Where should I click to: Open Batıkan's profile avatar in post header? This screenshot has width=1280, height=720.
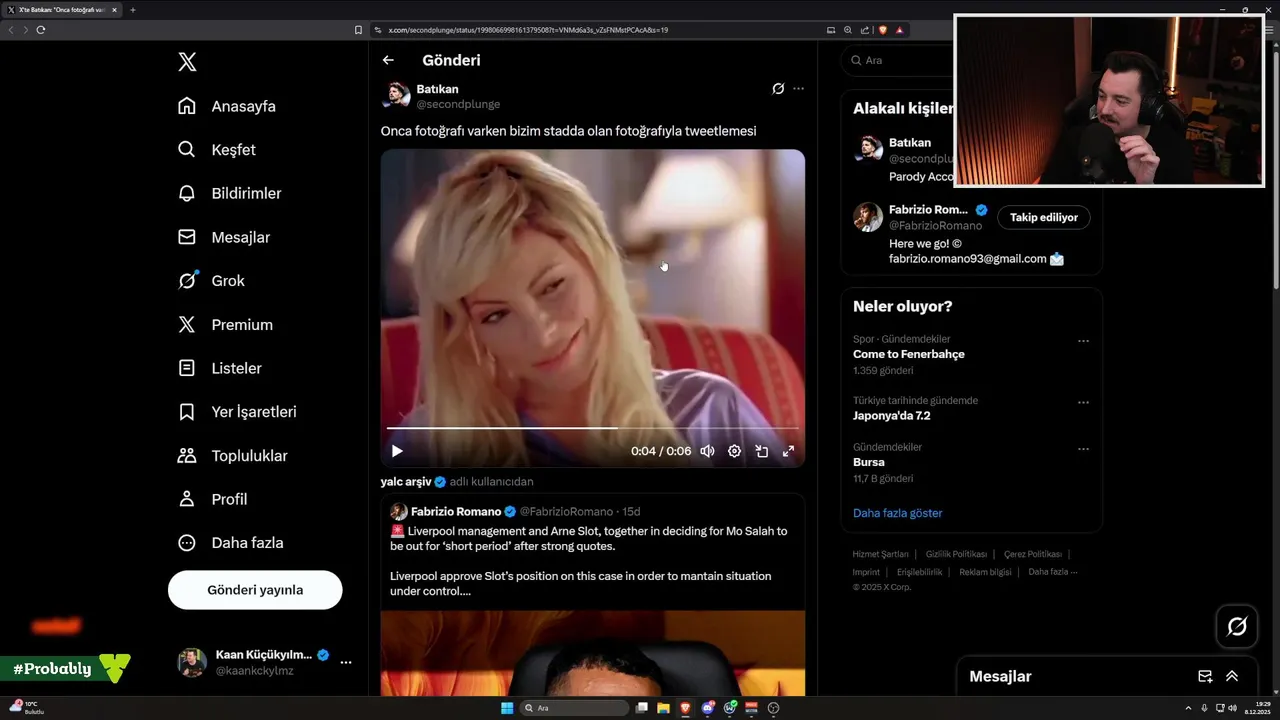pyautogui.click(x=397, y=95)
